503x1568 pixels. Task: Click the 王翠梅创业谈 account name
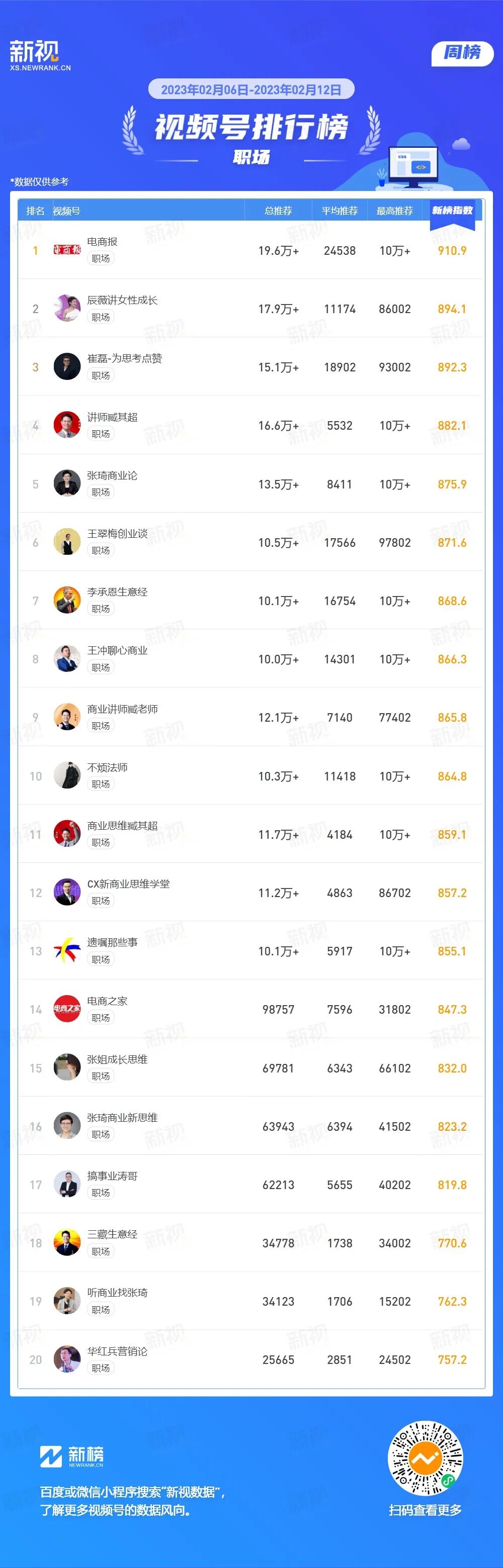pos(118,534)
